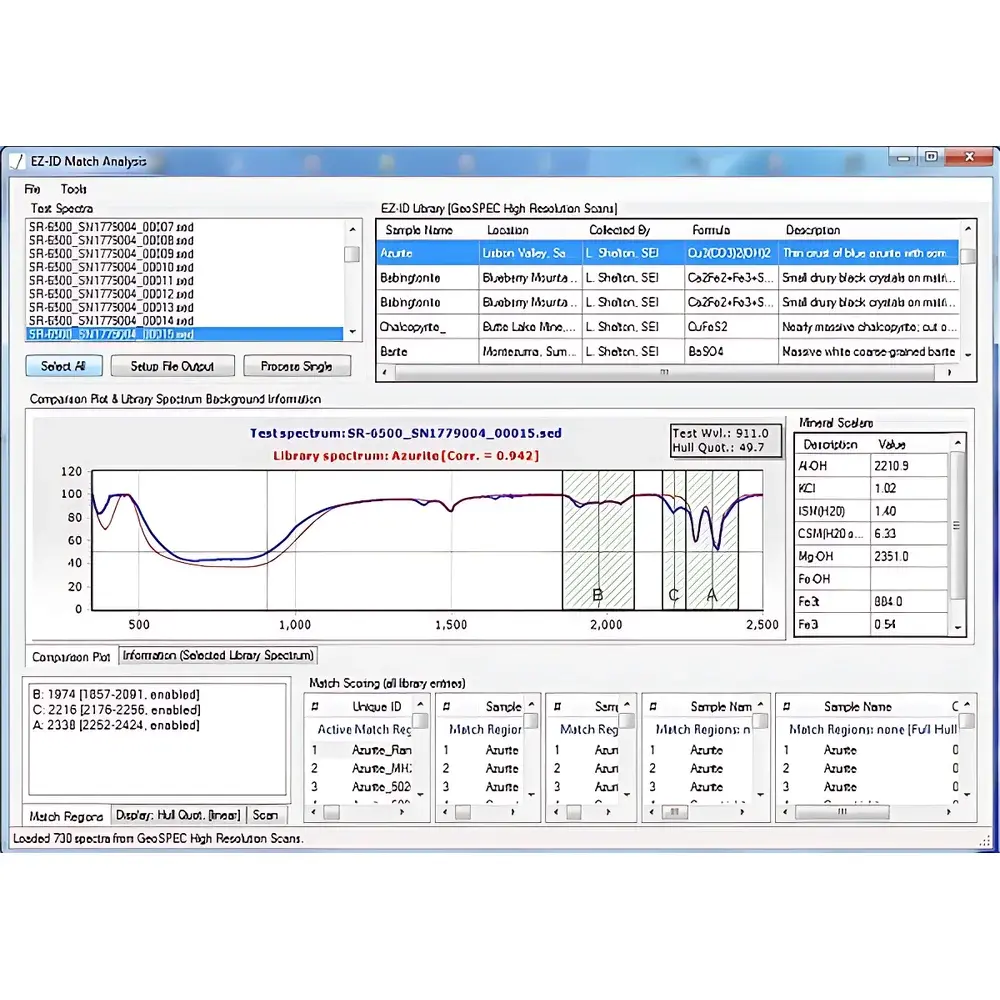Select the Display: Hull Quot. [linear] tab
The width and height of the screenshot is (1000, 1000).
pyautogui.click(x=179, y=815)
